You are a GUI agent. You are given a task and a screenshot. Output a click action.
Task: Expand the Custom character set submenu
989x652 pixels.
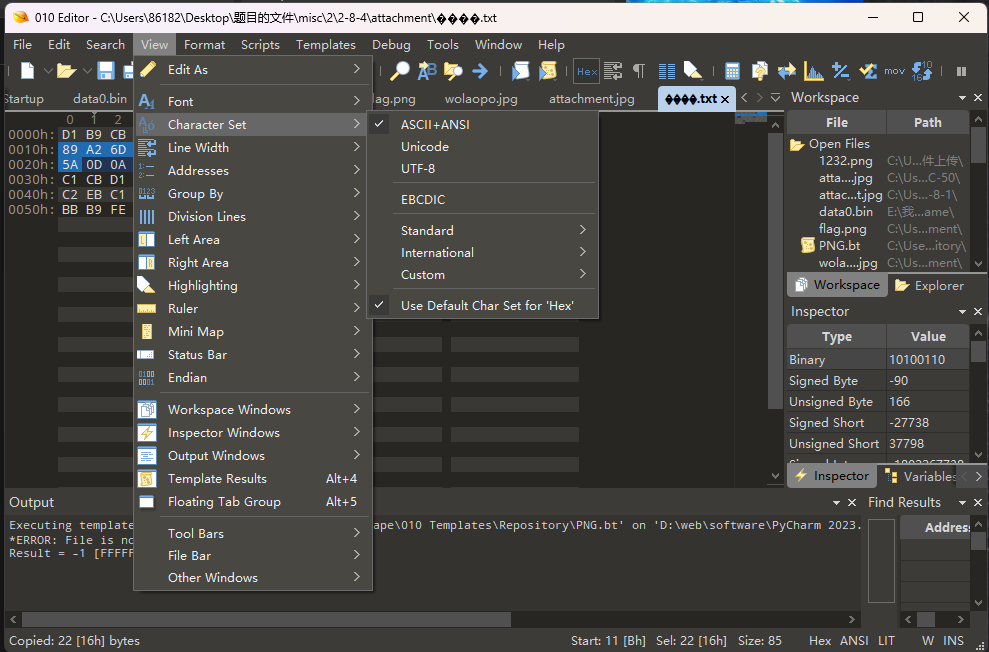coord(483,274)
